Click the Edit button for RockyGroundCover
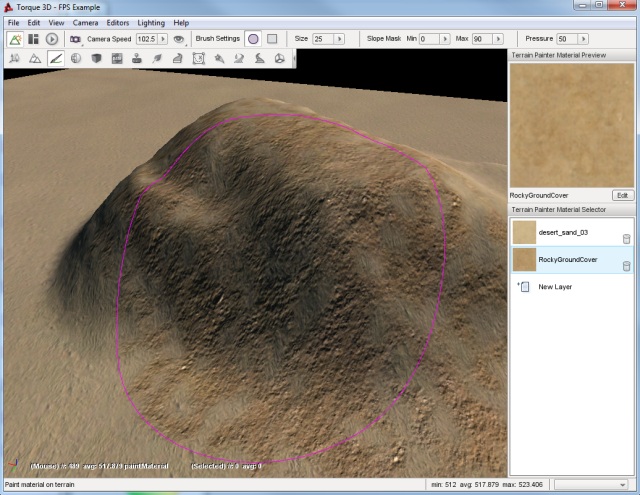The width and height of the screenshot is (640, 495). (621, 195)
